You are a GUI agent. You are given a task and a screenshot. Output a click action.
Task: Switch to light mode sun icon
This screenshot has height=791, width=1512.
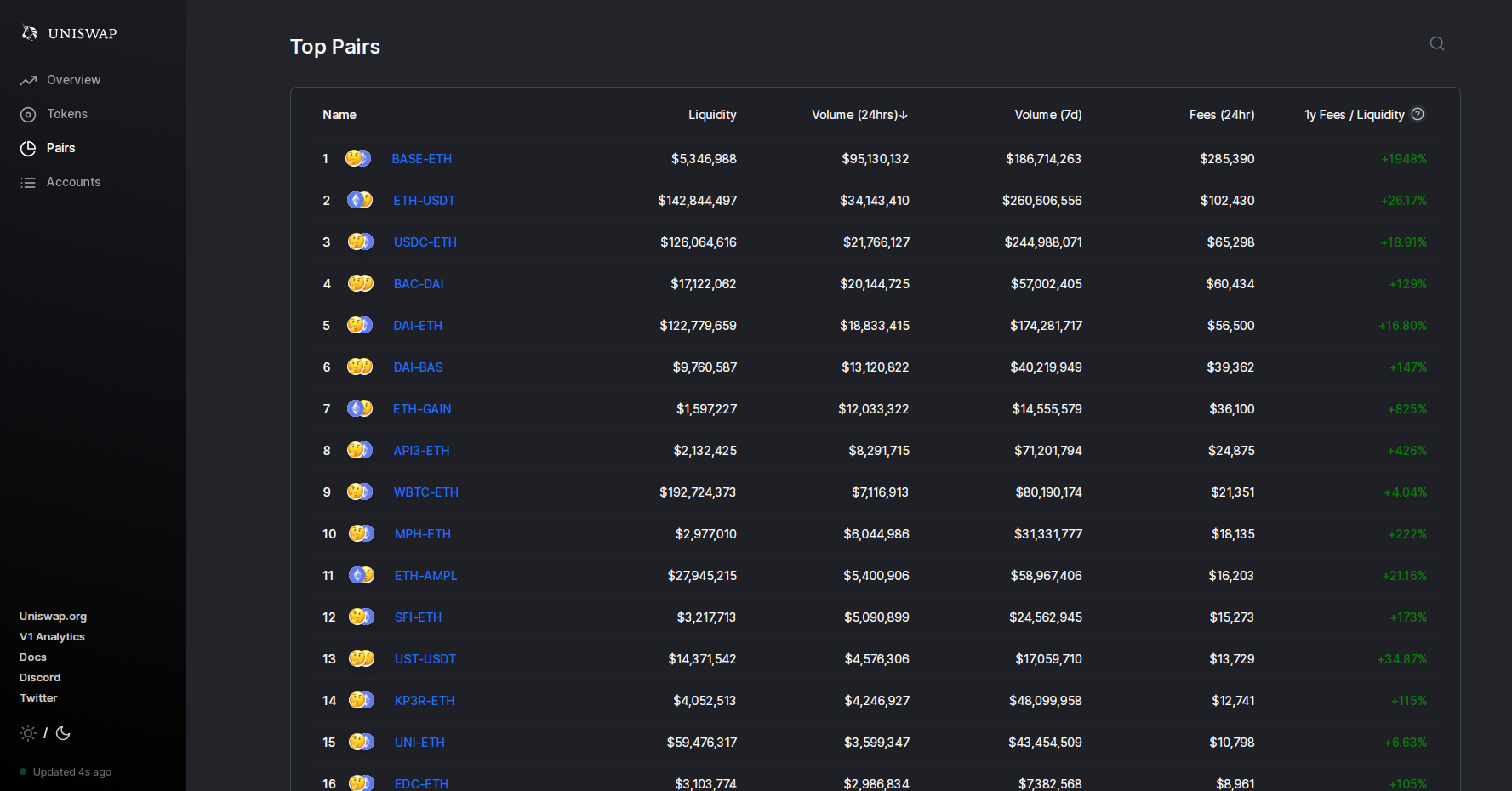[x=28, y=733]
